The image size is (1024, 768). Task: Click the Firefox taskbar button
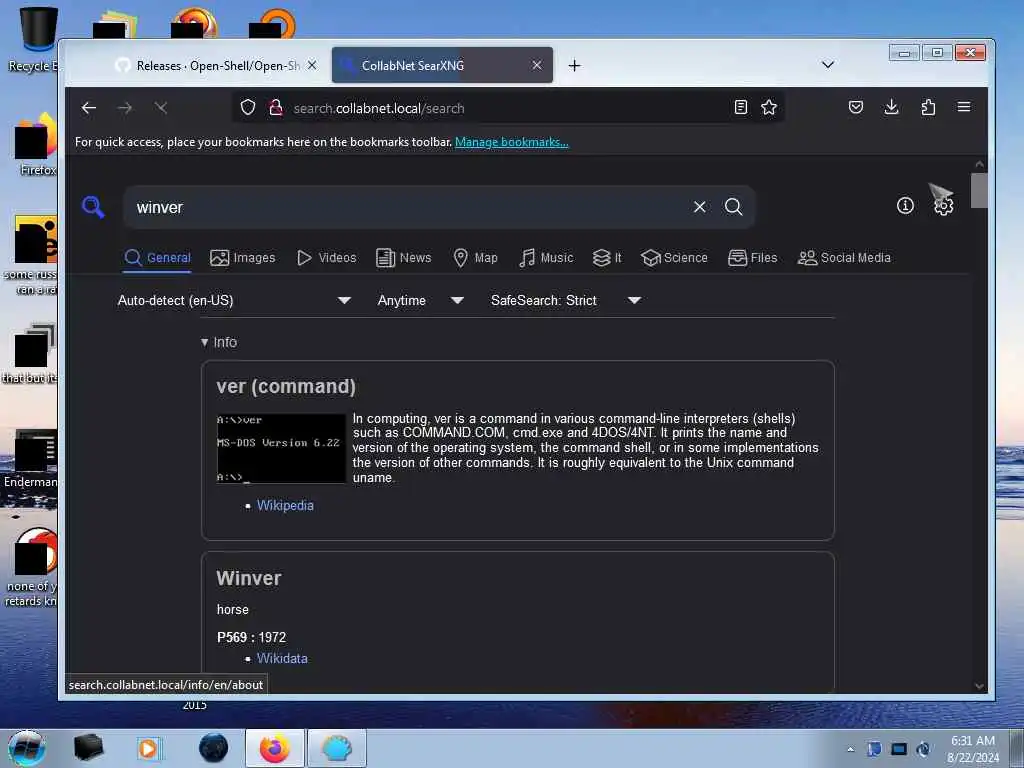point(275,748)
